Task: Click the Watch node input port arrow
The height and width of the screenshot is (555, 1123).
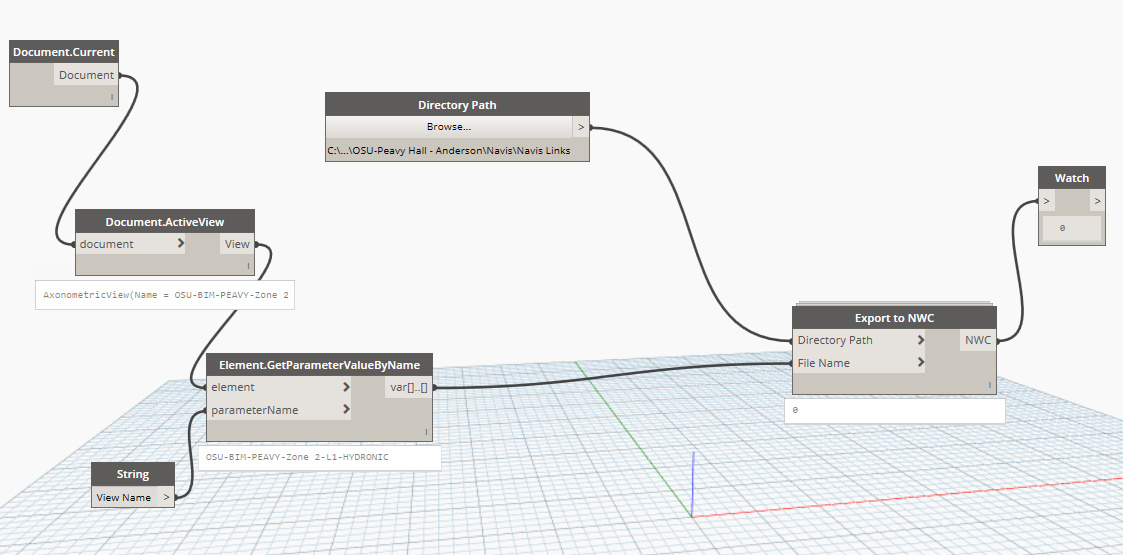Action: (1047, 201)
